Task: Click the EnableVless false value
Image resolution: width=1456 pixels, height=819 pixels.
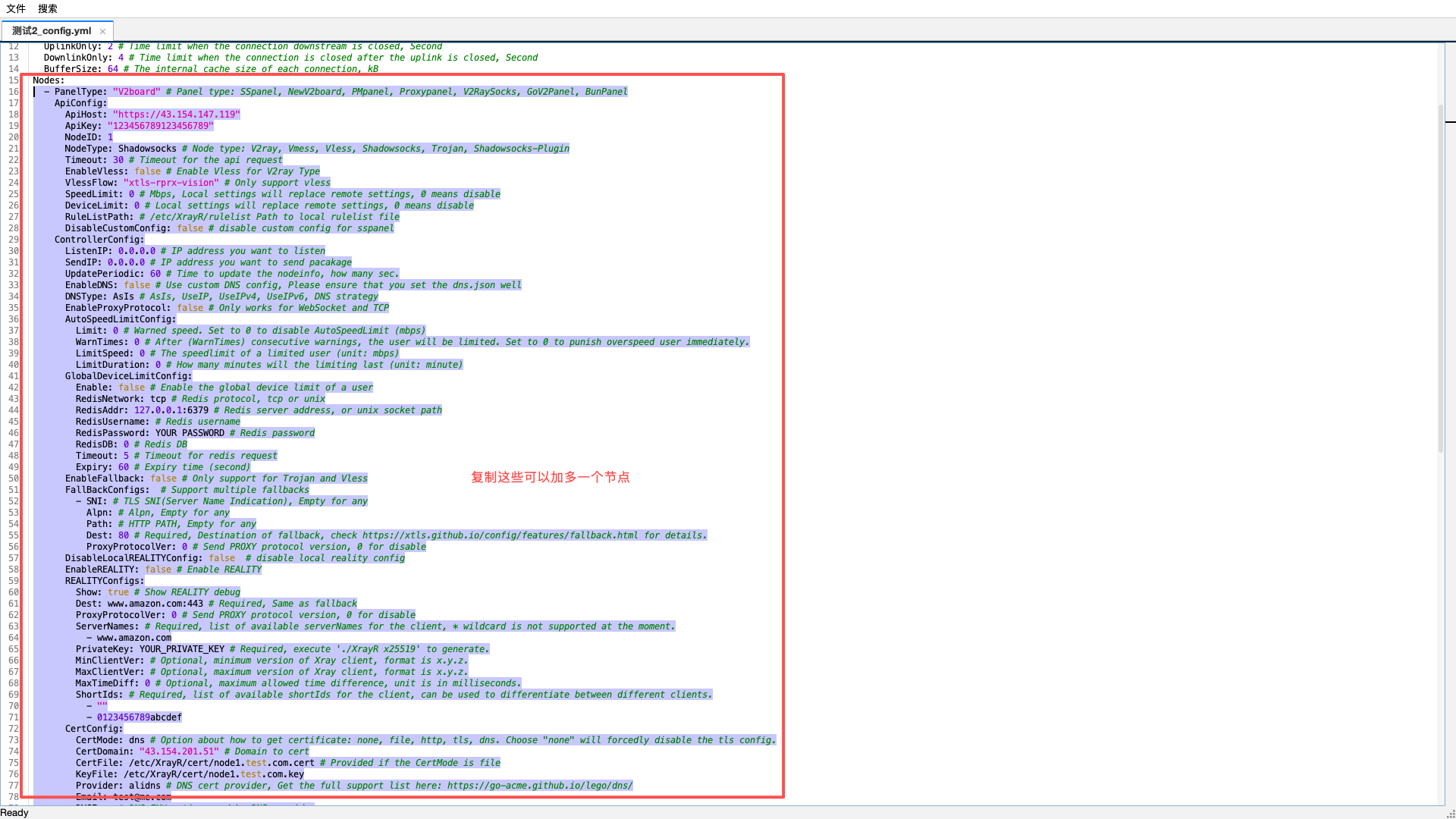Action: tap(147, 171)
